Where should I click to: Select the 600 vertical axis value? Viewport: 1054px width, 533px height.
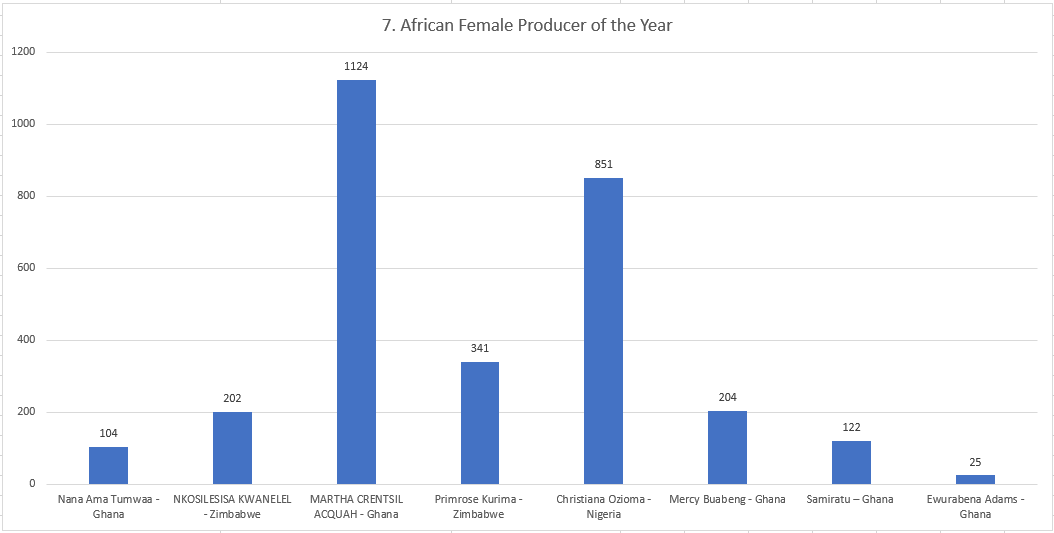pyautogui.click(x=25, y=268)
